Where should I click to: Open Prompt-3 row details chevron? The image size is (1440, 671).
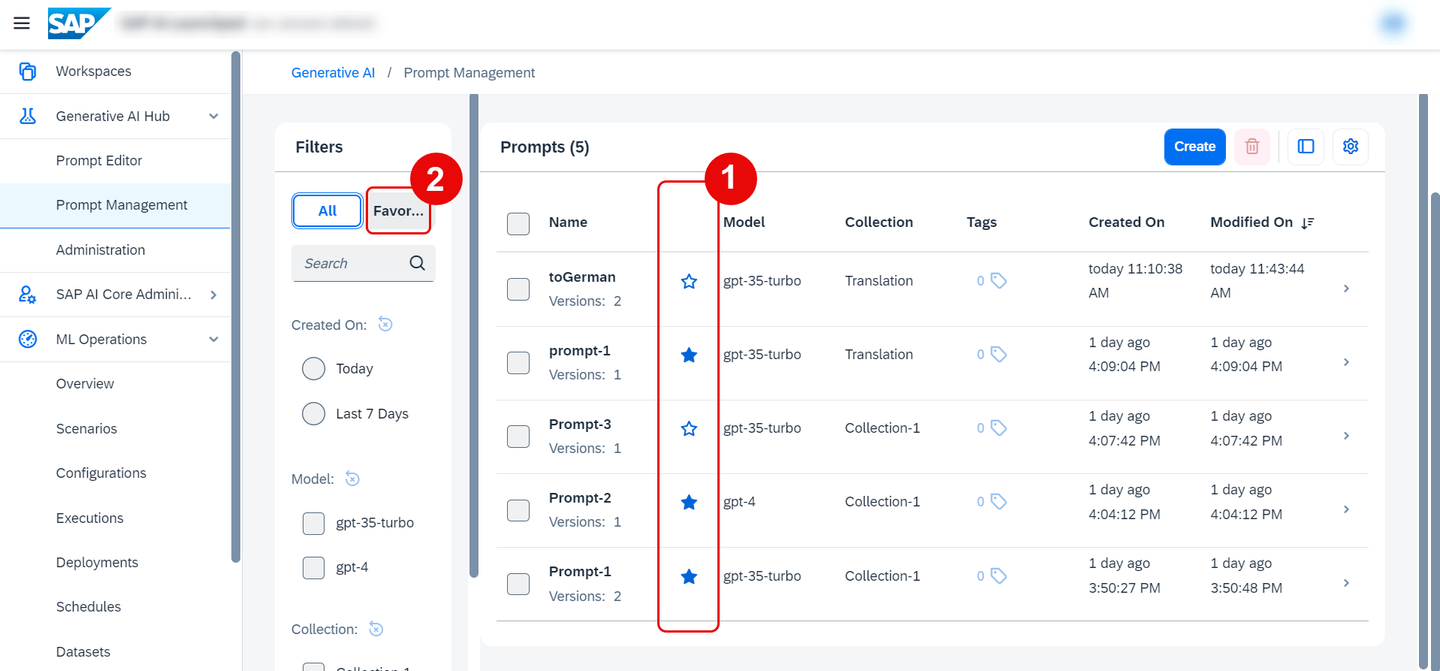click(x=1346, y=436)
